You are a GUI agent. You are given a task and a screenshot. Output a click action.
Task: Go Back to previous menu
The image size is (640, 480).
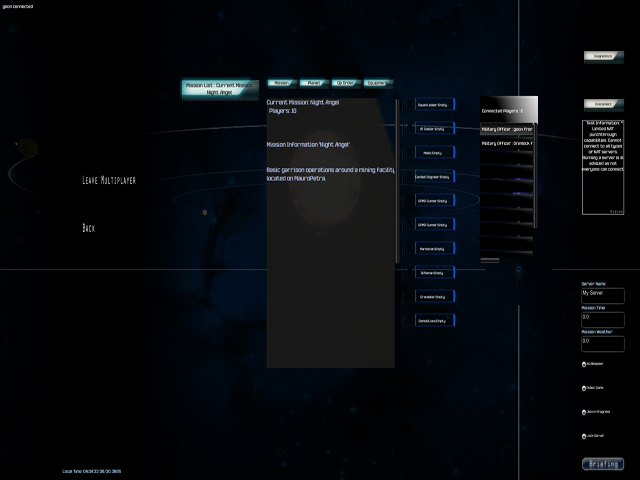tap(89, 228)
